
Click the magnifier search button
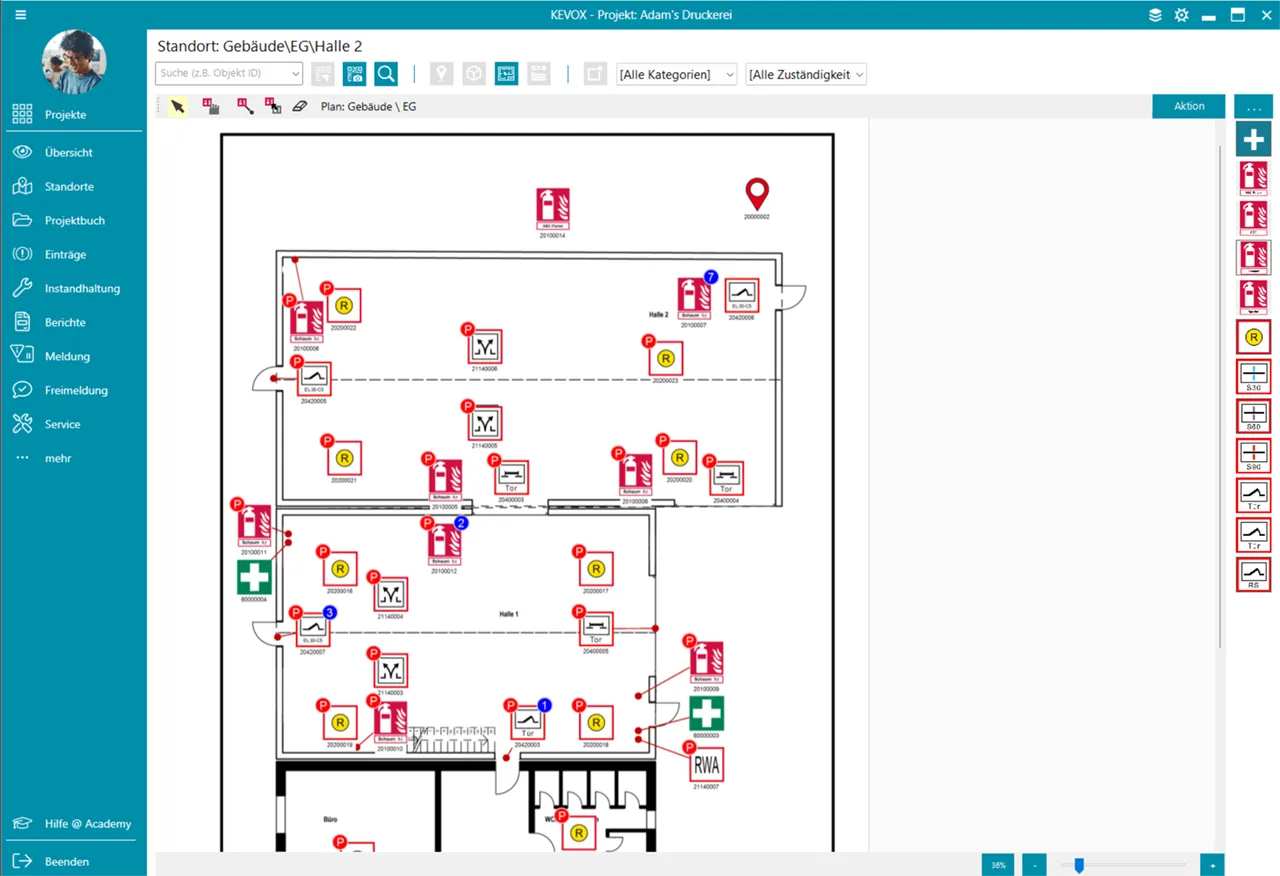(386, 74)
